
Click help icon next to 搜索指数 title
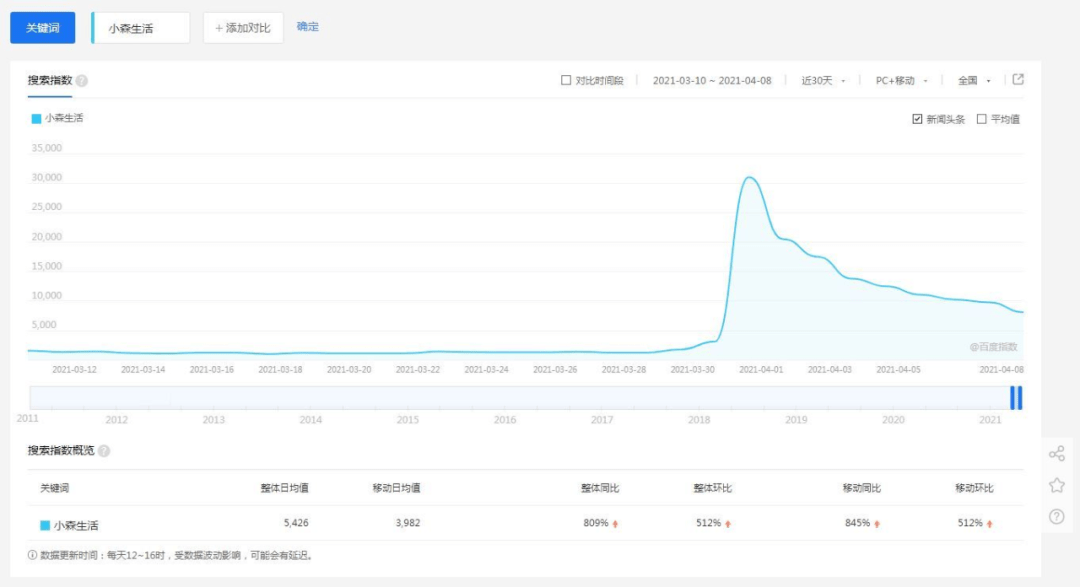pos(82,81)
